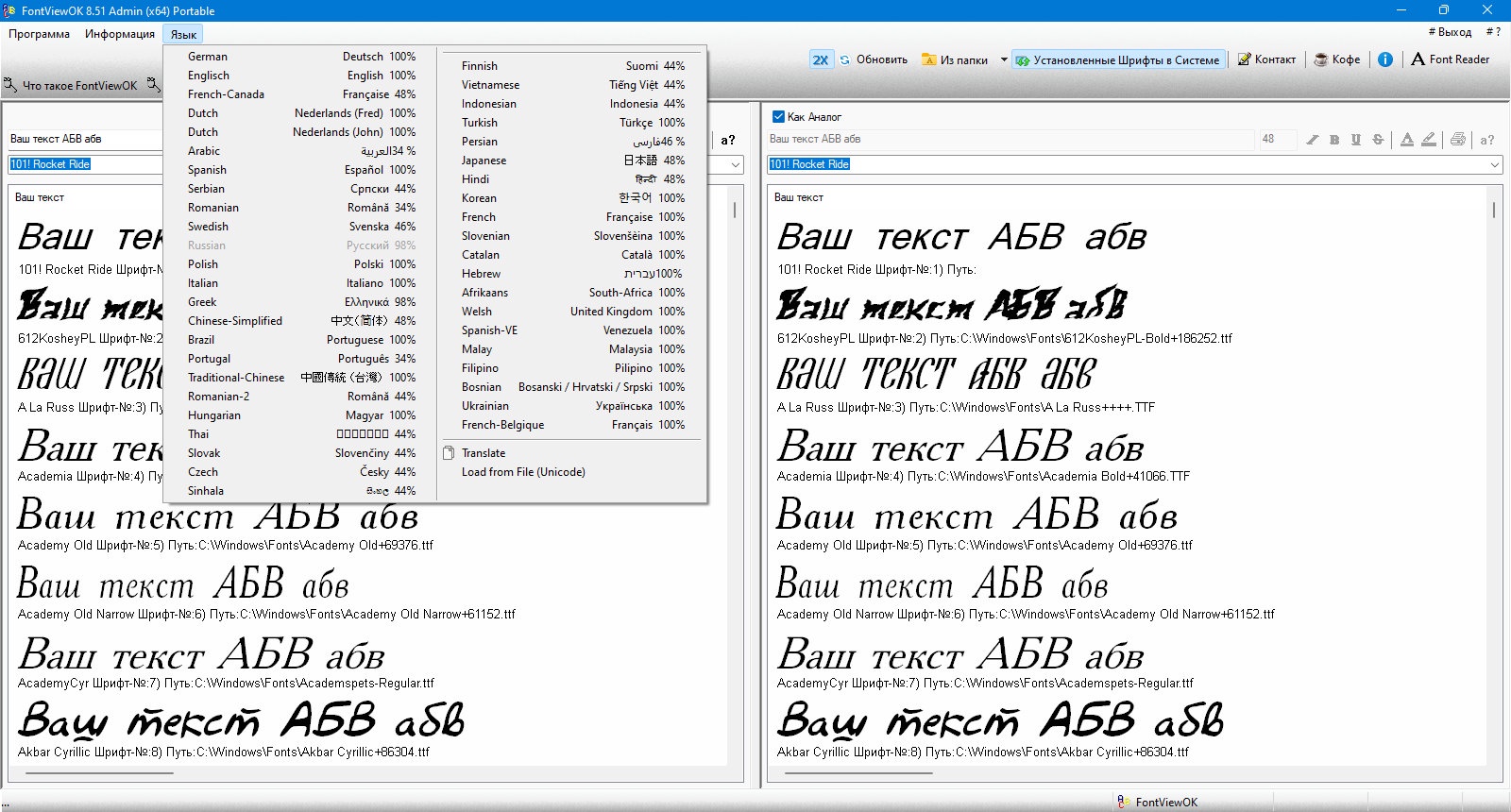This screenshot has height=812, width=1511.
Task: Click right panel sample text field
Action: (1010, 139)
